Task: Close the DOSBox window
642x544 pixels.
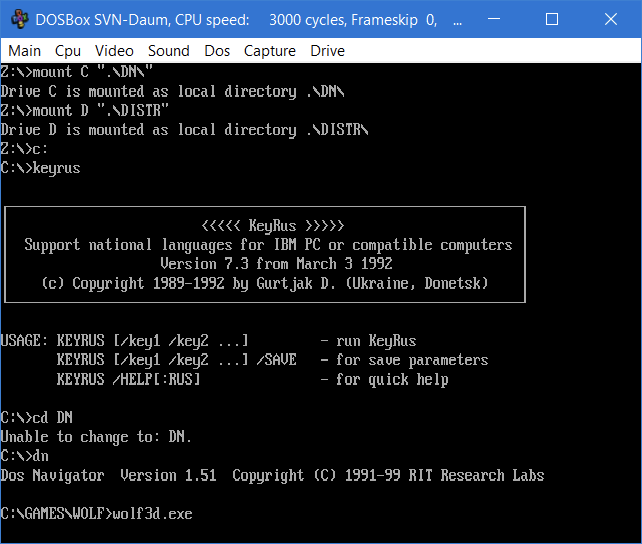Action: [x=611, y=19]
